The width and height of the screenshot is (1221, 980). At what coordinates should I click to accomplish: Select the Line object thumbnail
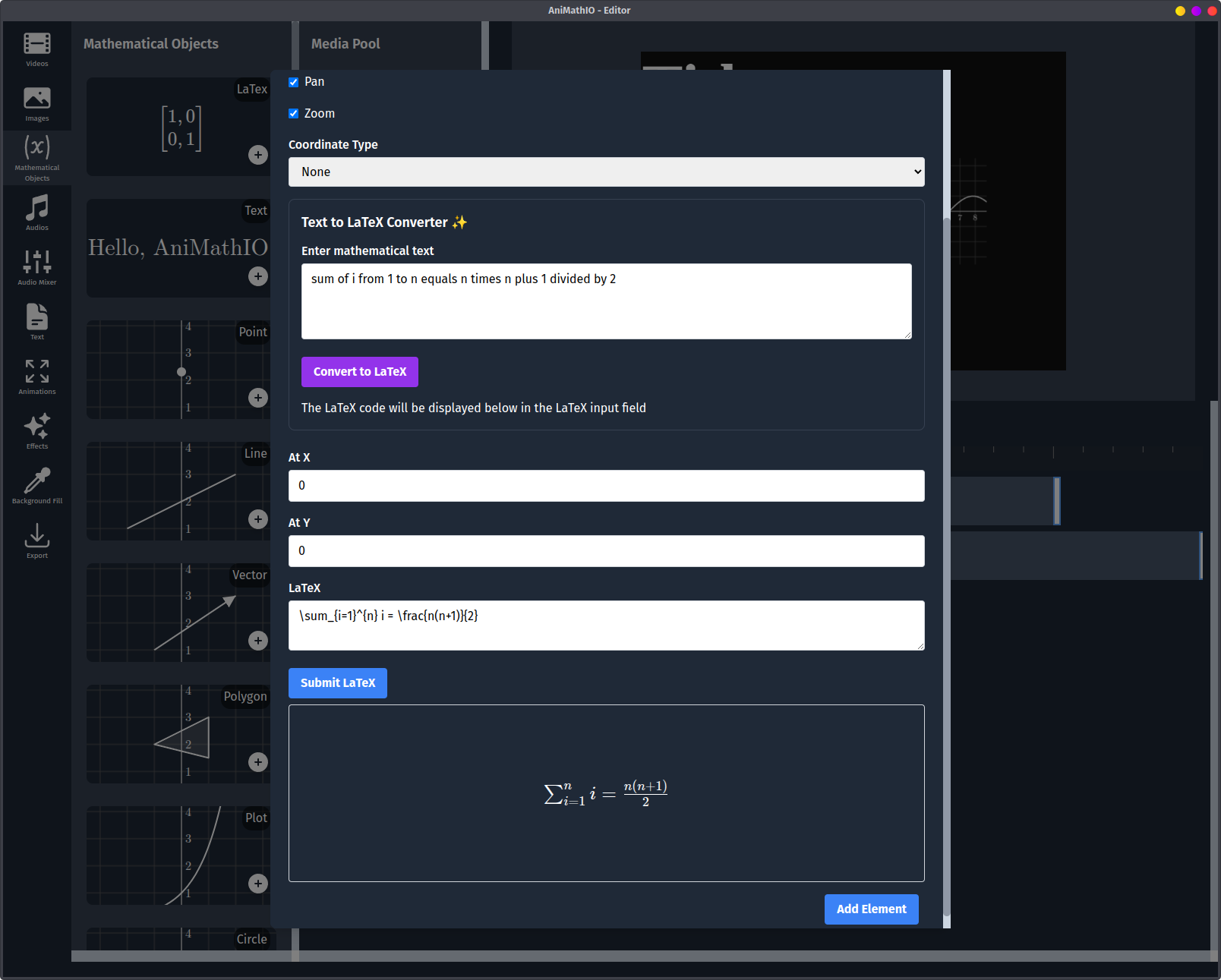(x=178, y=491)
